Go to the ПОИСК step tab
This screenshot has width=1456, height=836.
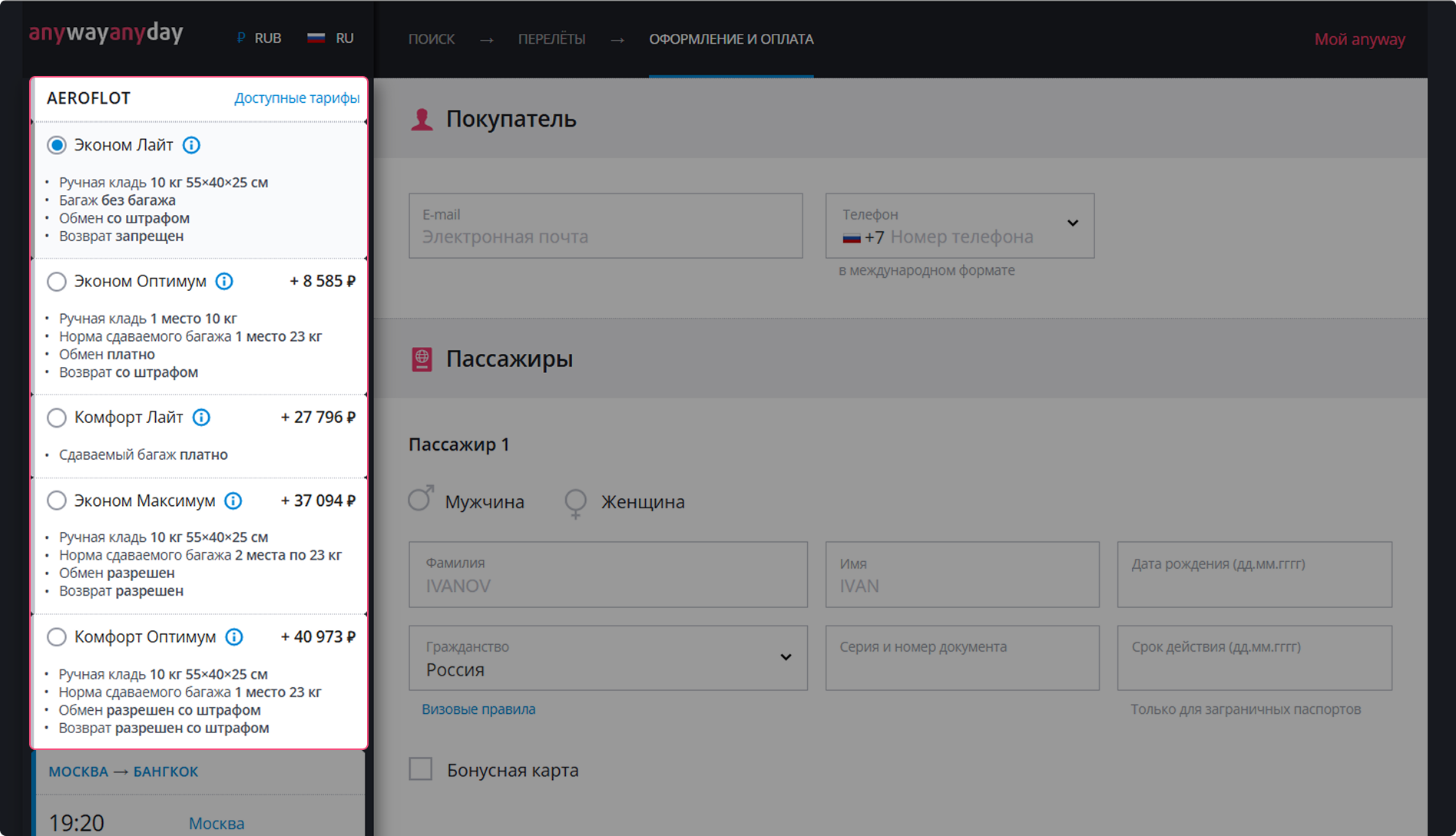[x=432, y=39]
